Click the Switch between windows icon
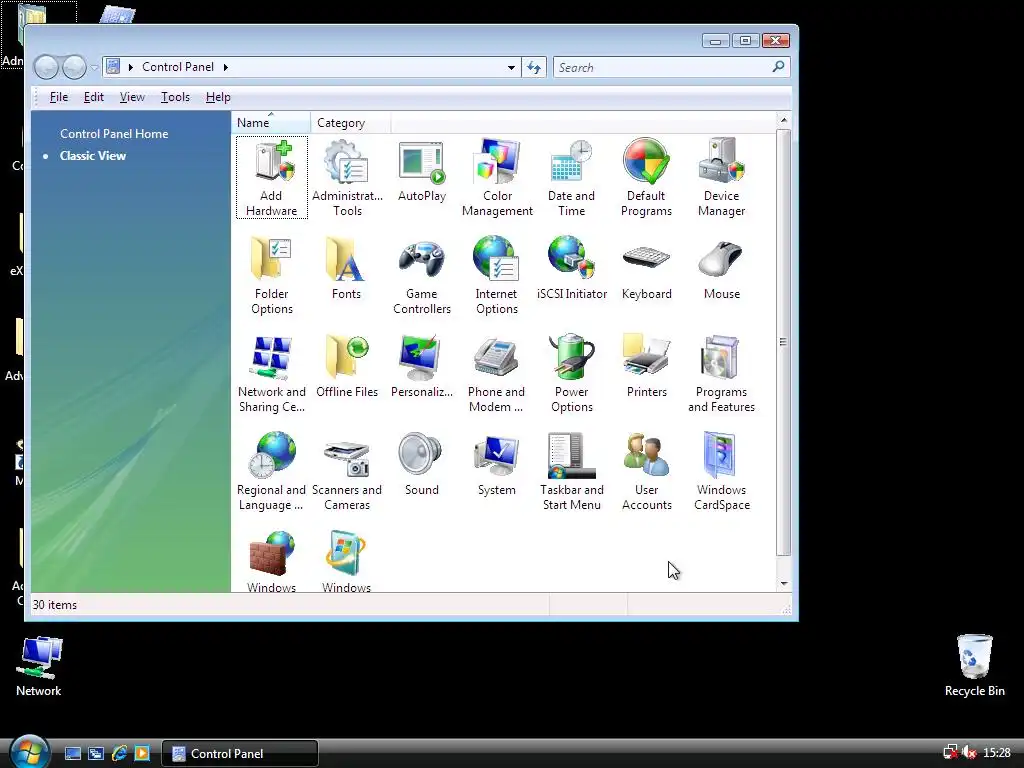Image resolution: width=1024 pixels, height=768 pixels. click(96, 753)
